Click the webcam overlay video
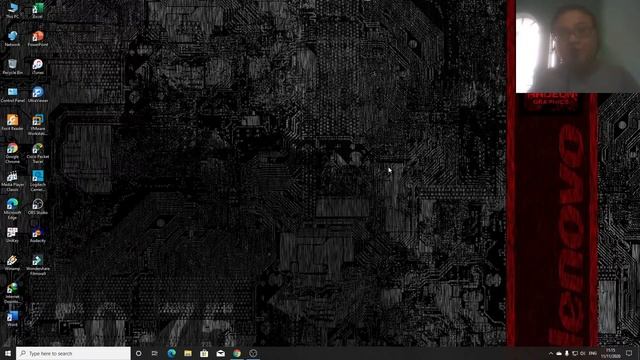Screen dimensions: 640x360 pos(578,46)
